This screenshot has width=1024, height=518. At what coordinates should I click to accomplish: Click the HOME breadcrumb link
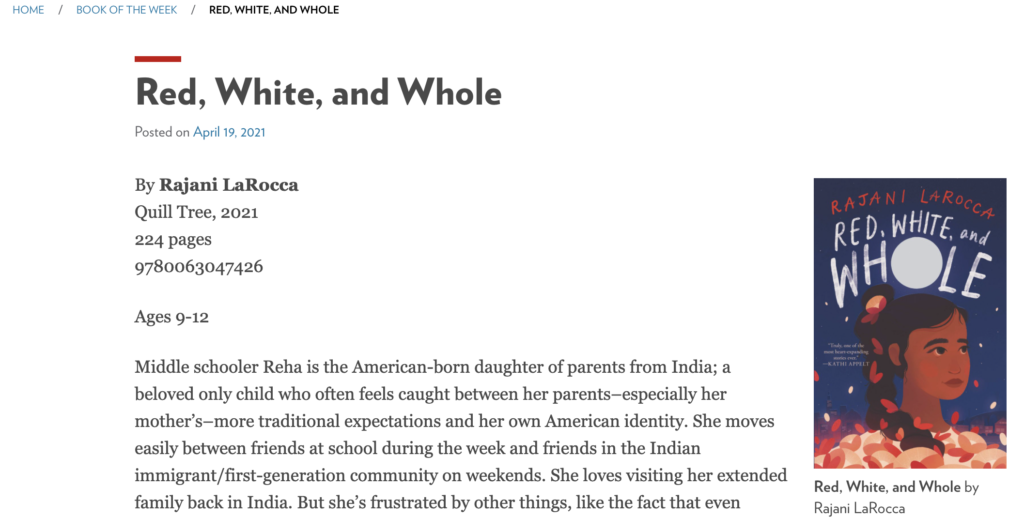point(28,10)
